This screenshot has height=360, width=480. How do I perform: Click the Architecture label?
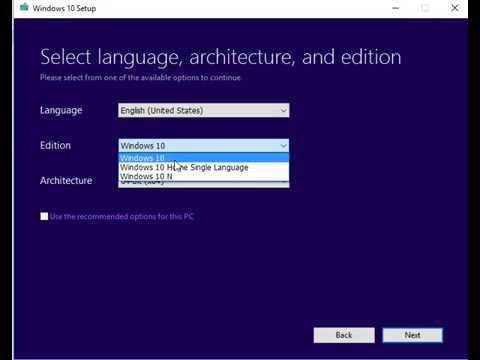tap(66, 180)
